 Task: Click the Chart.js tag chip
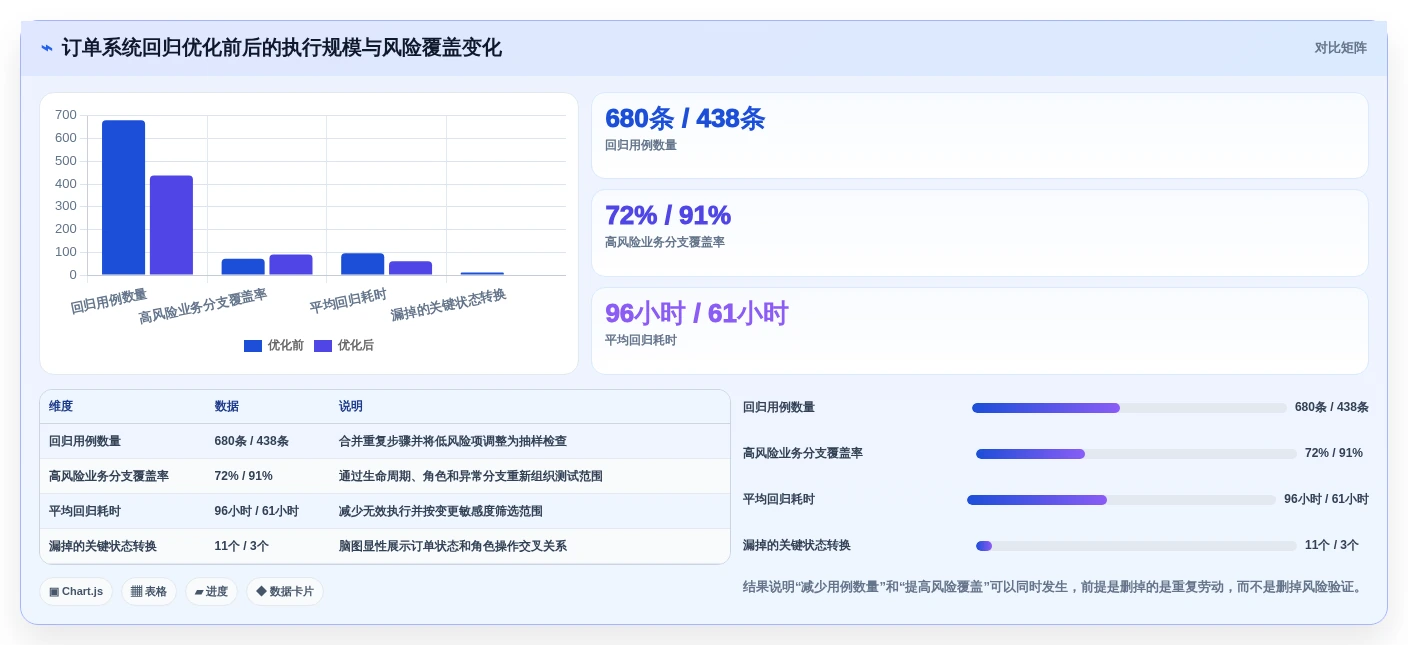76,591
